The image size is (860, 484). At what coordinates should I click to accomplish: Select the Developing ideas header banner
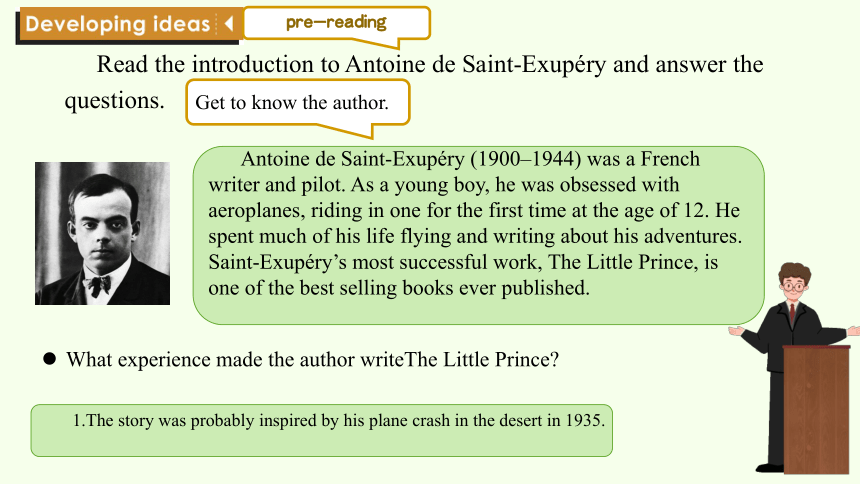(x=129, y=25)
